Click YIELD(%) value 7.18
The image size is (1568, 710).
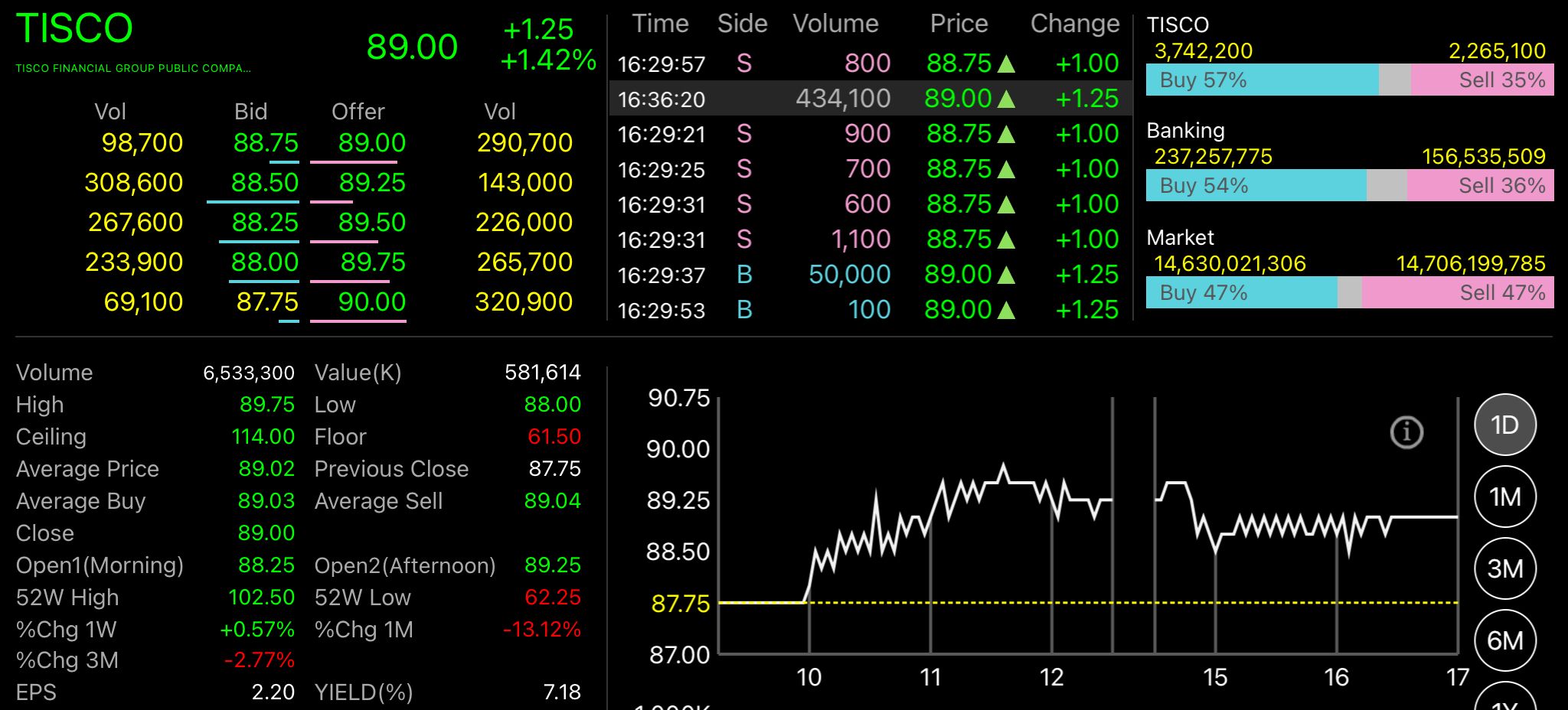[562, 692]
